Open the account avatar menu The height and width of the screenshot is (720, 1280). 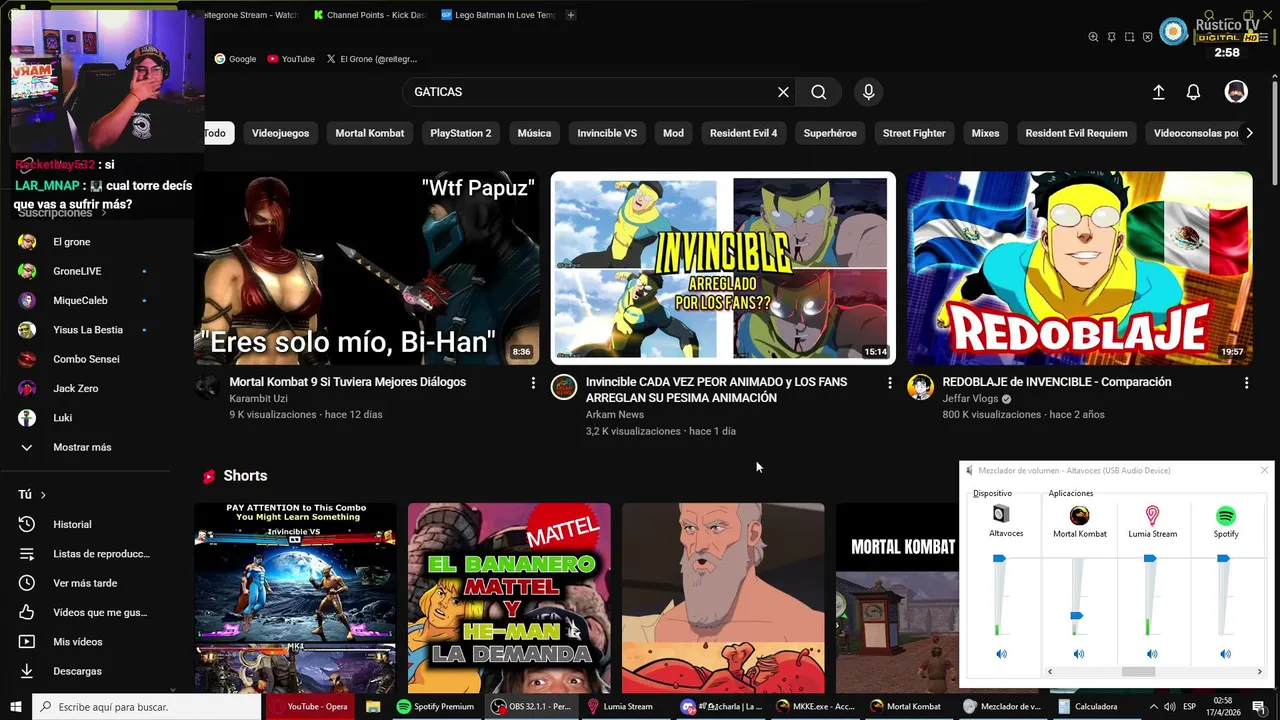tap(1236, 92)
